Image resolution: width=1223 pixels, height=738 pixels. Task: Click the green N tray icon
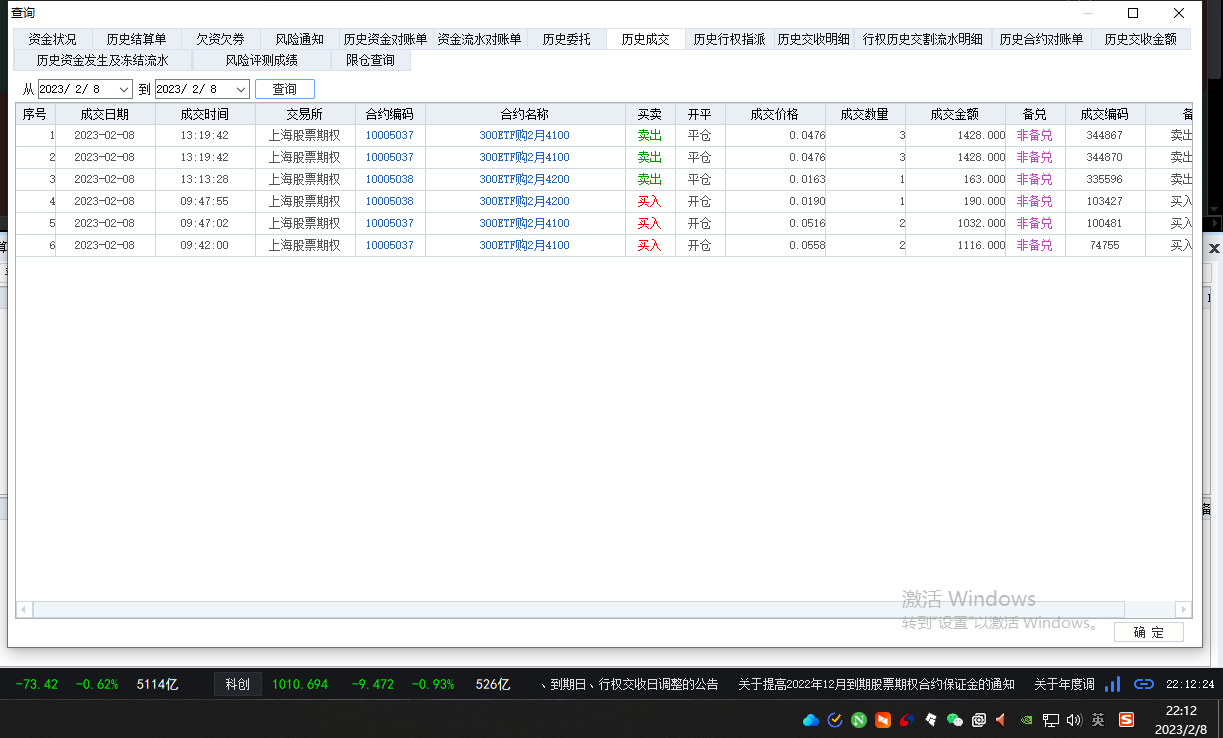pyautogui.click(x=859, y=719)
